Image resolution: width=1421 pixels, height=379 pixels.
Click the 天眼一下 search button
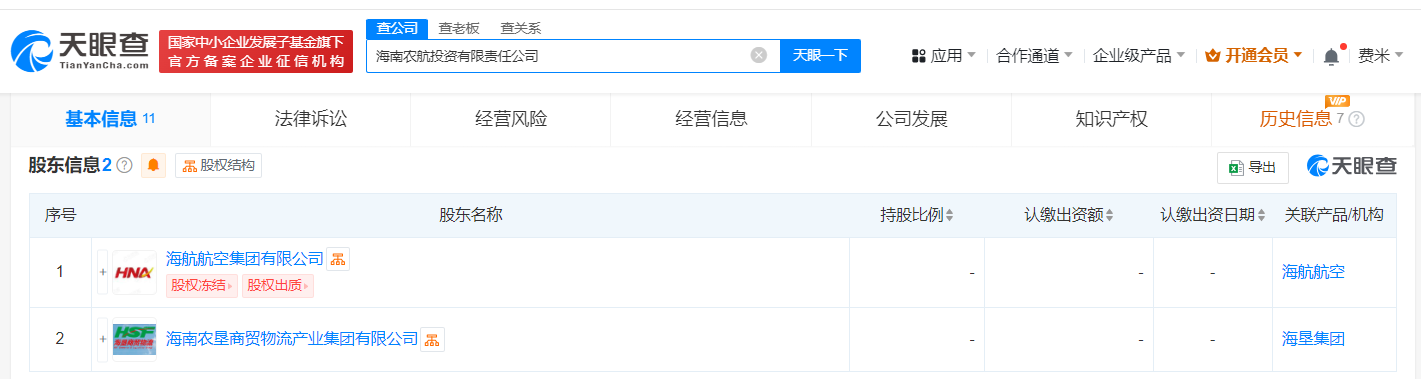tap(820, 56)
